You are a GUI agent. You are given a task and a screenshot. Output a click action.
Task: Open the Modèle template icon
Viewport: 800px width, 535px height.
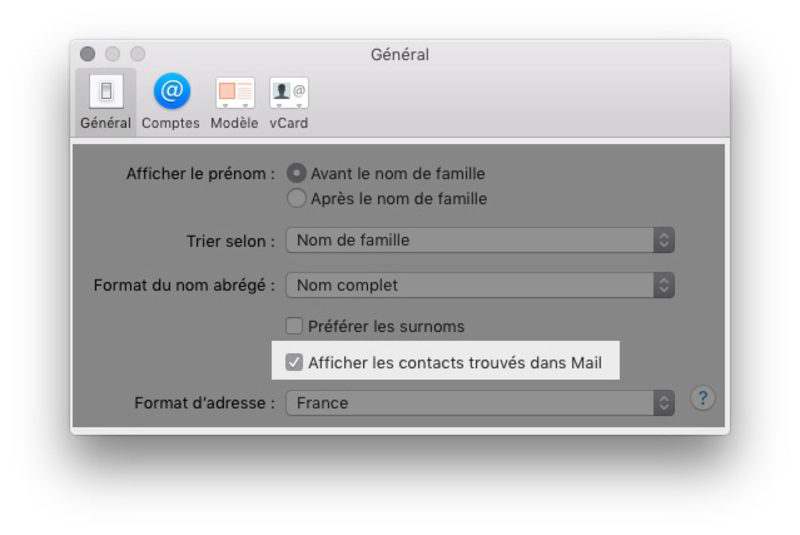coord(235,101)
